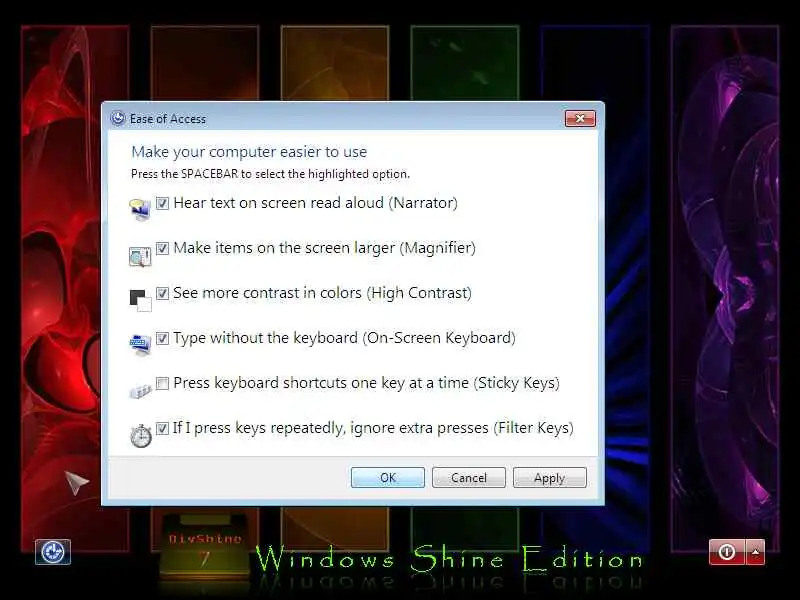800x600 pixels.
Task: Uncheck the Narrator checkbox
Action: [x=162, y=203]
